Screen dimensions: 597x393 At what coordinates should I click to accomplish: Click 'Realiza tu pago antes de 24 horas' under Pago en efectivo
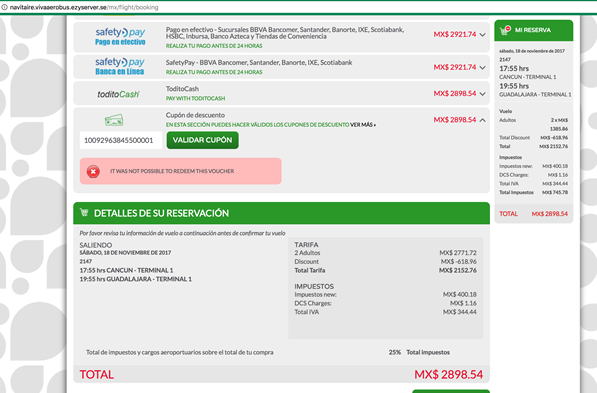[x=214, y=46]
